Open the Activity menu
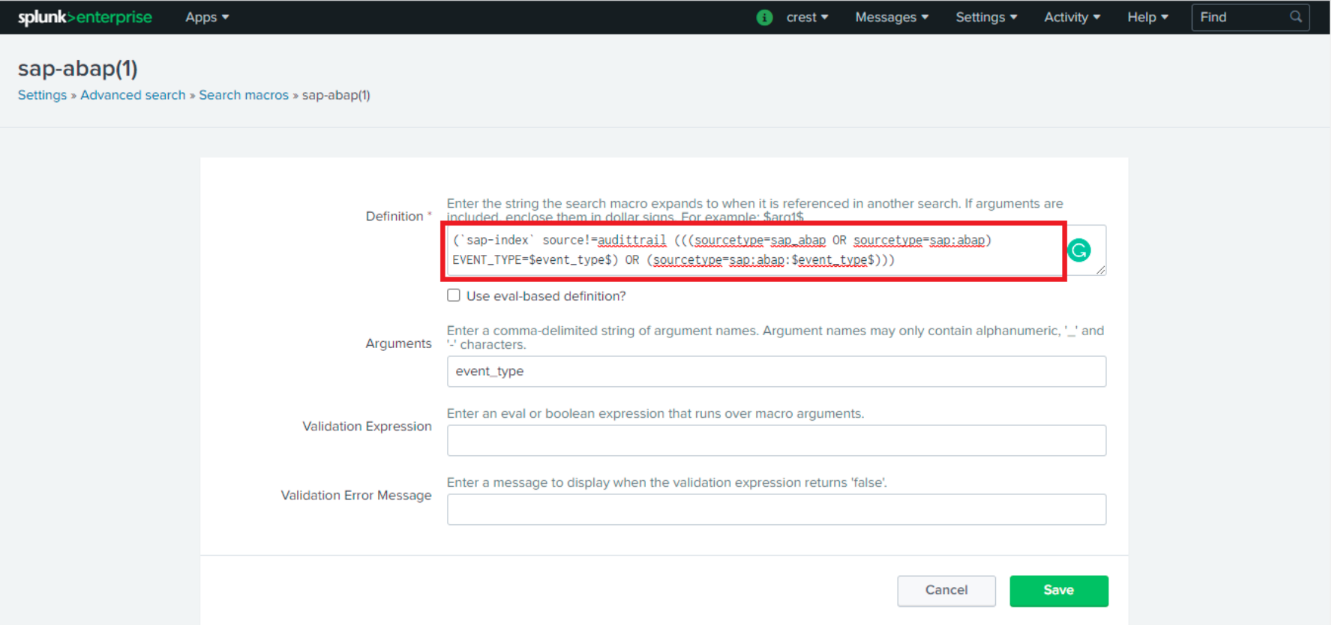 1072,17
